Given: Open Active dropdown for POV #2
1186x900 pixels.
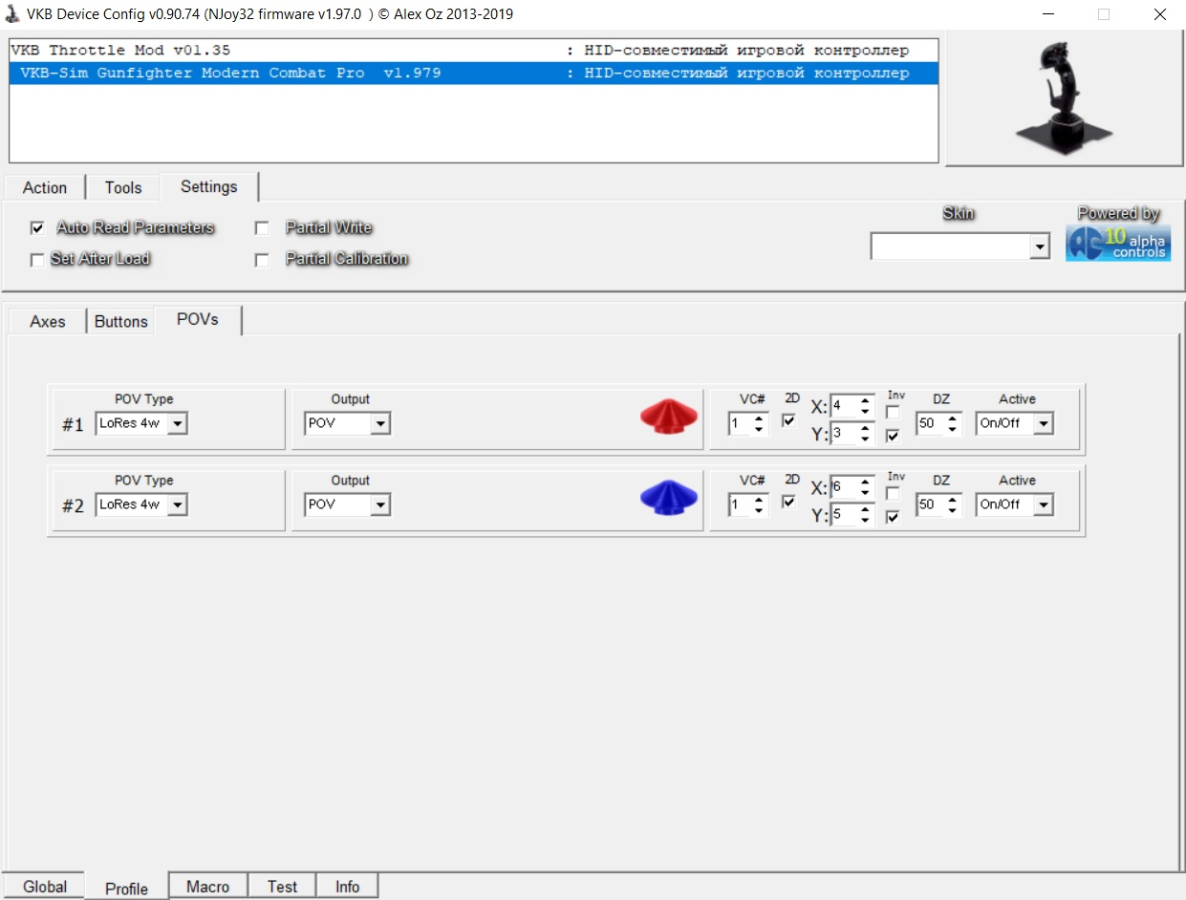Looking at the screenshot, I should 1044,505.
